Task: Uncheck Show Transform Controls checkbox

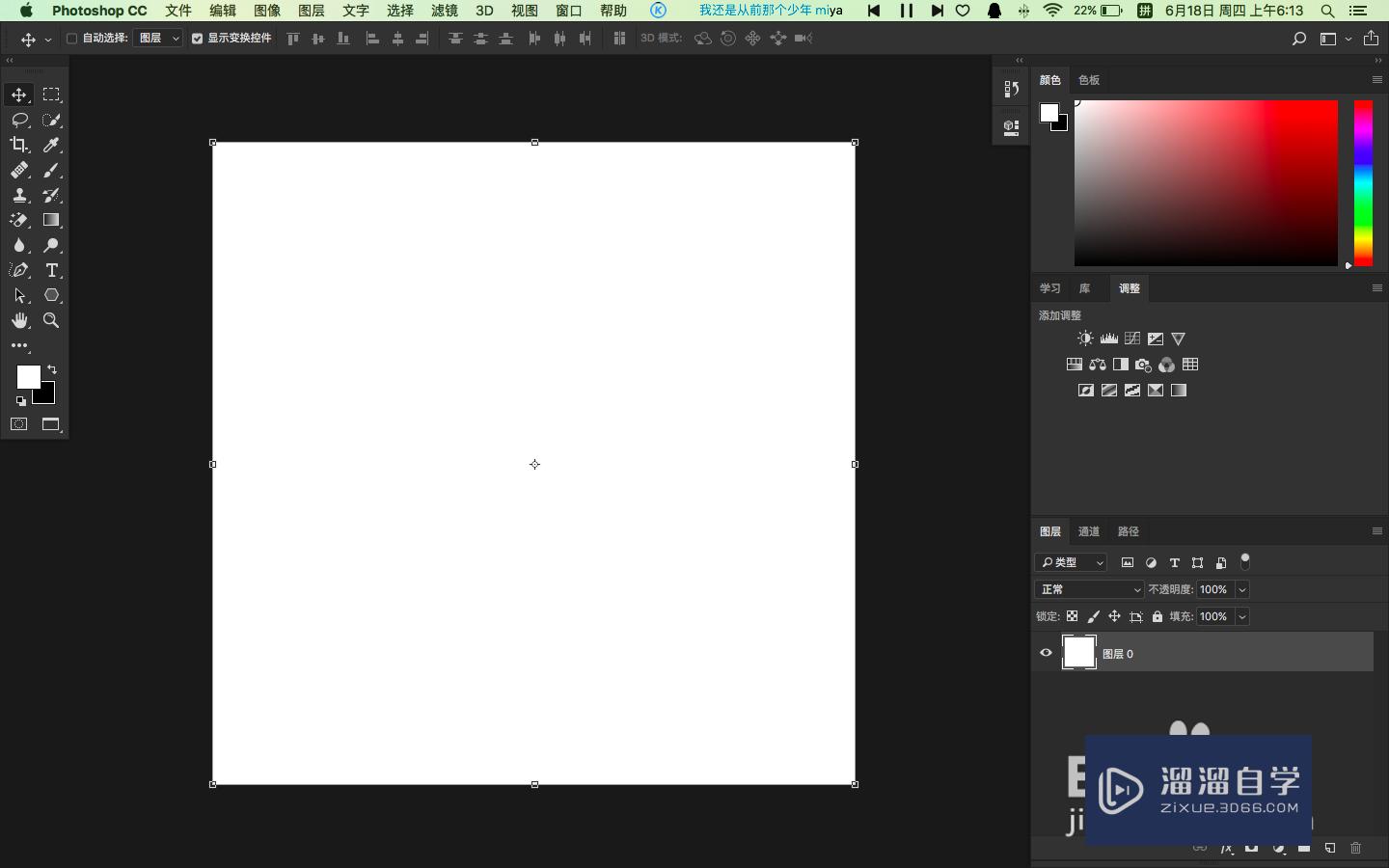Action: coord(197,39)
